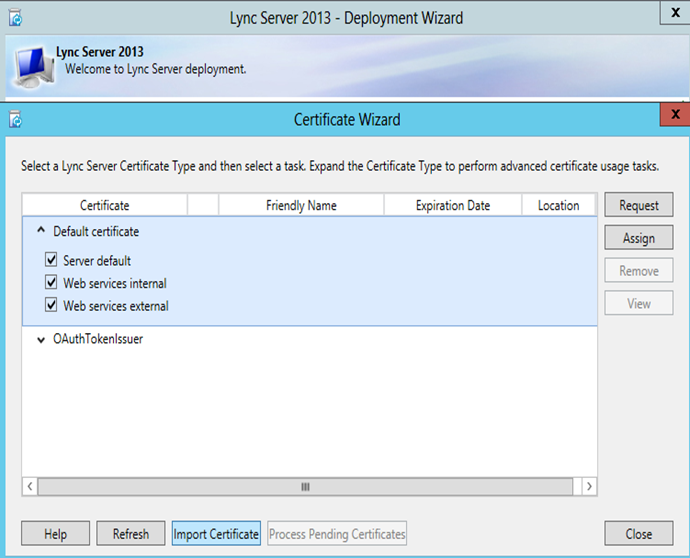Viewport: 690px width, 558px height.
Task: Click Process Pending Certificates button
Action: pyautogui.click(x=337, y=533)
